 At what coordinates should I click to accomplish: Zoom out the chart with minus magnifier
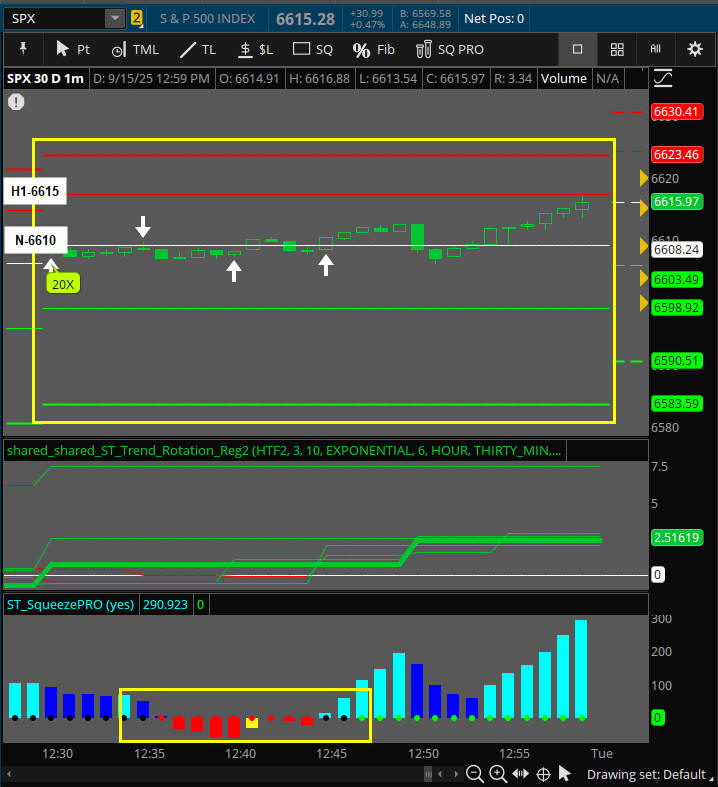474,773
